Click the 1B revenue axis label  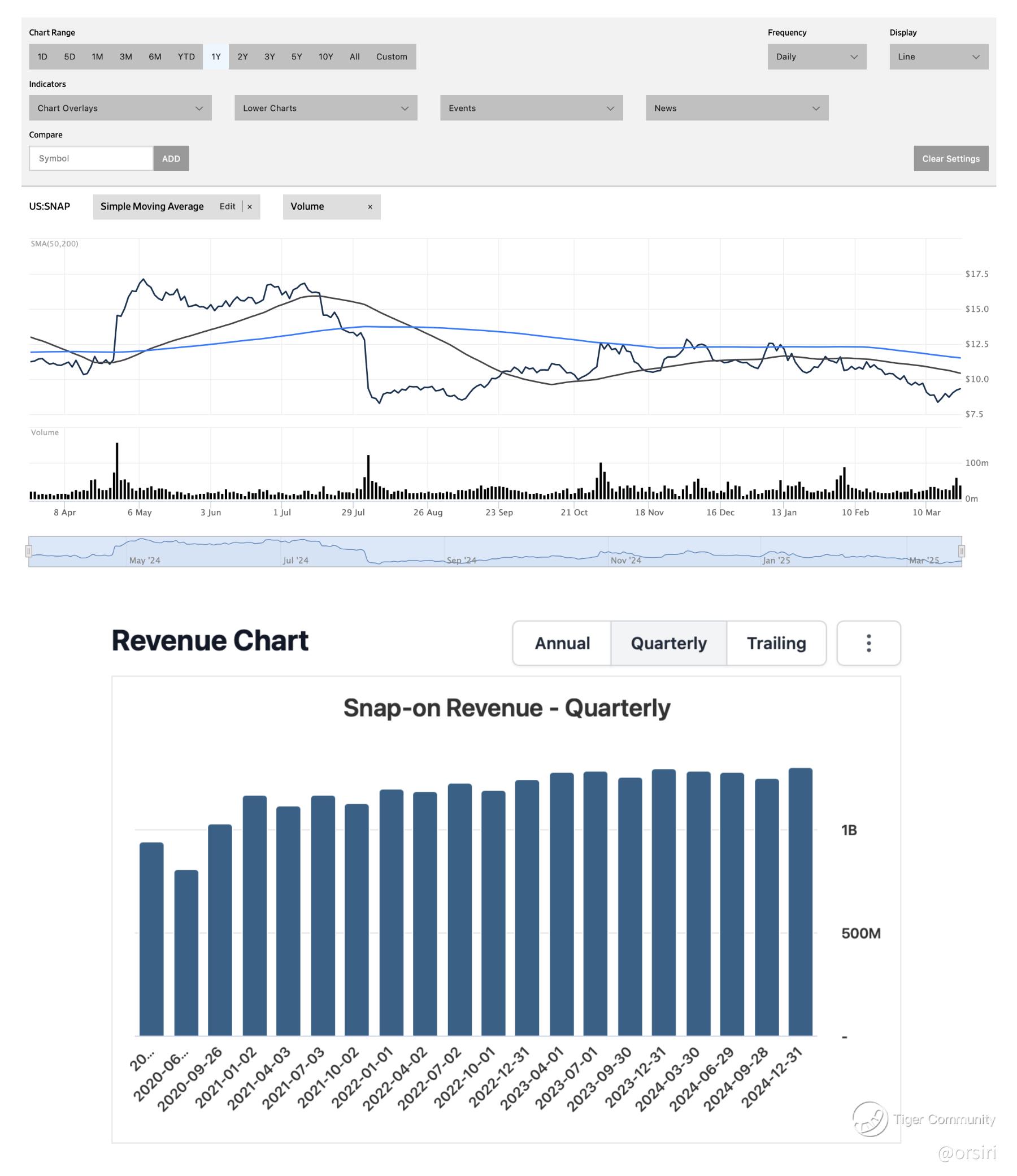click(849, 830)
